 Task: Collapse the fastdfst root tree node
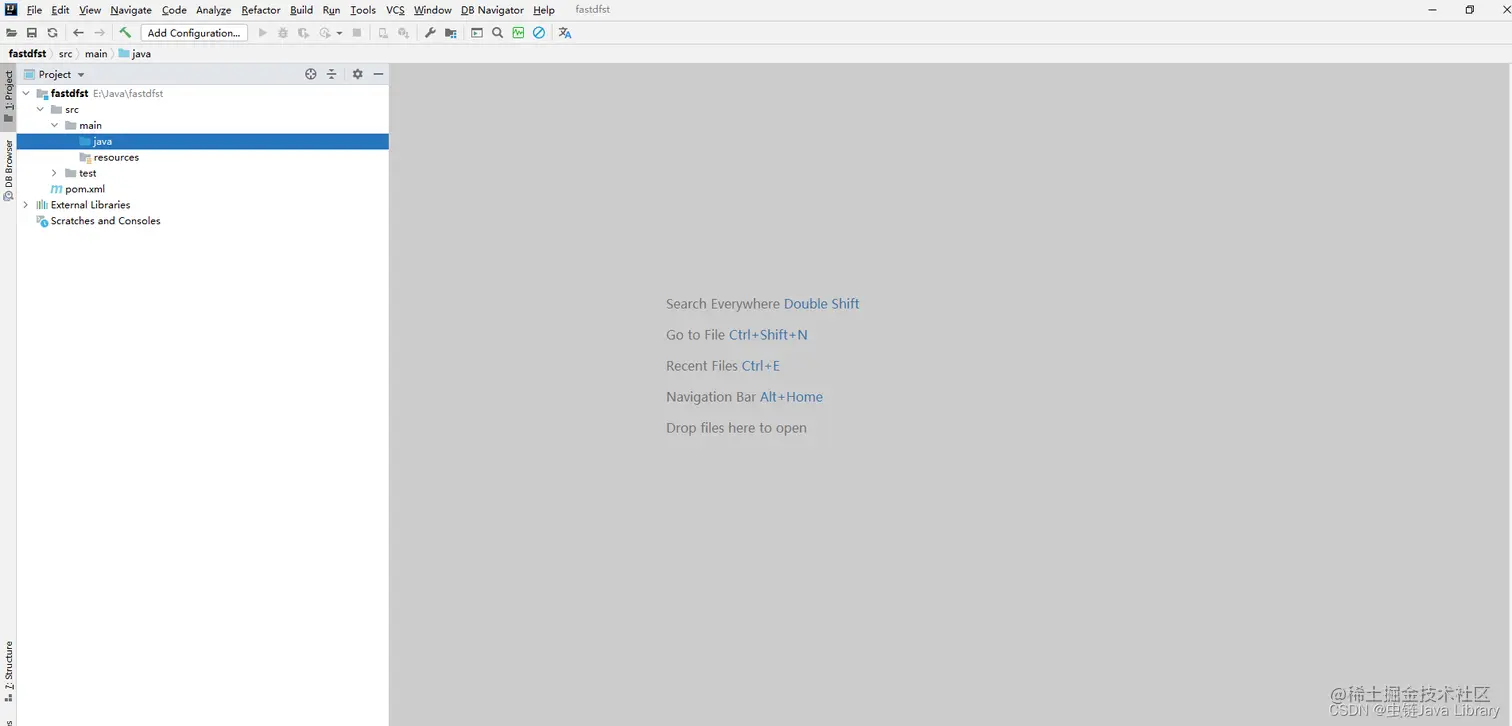(x=26, y=93)
